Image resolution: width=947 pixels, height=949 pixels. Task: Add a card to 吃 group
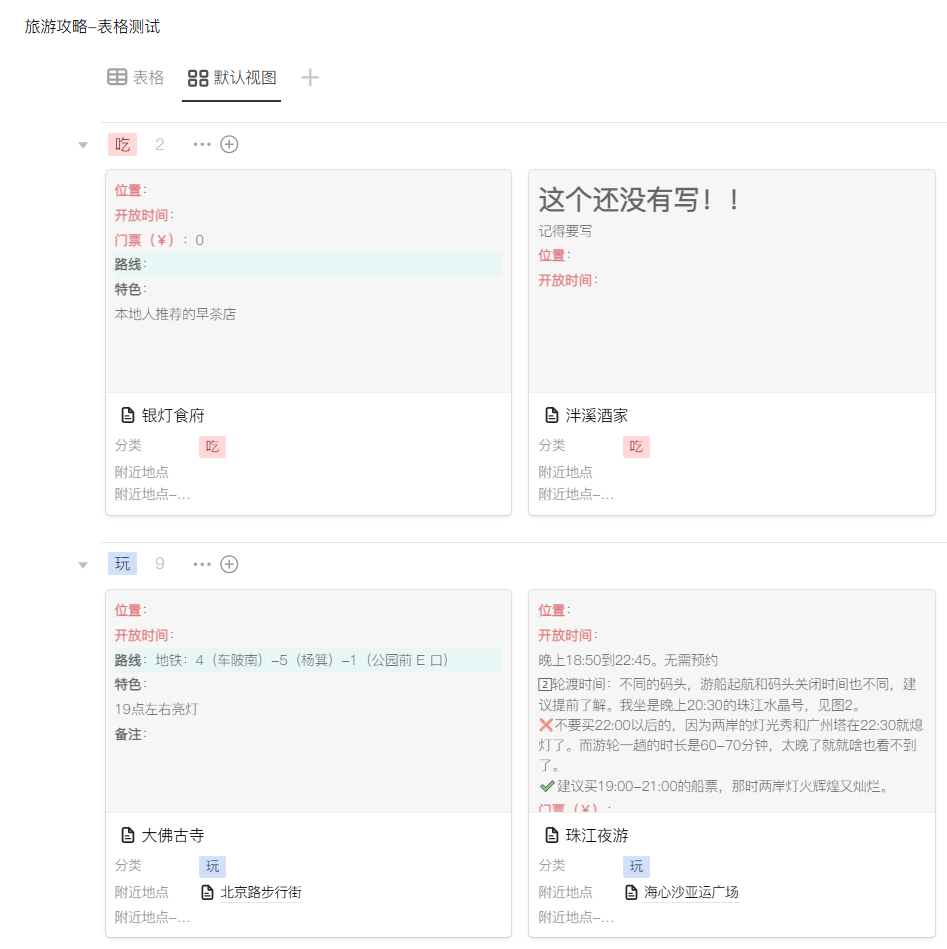coord(229,145)
